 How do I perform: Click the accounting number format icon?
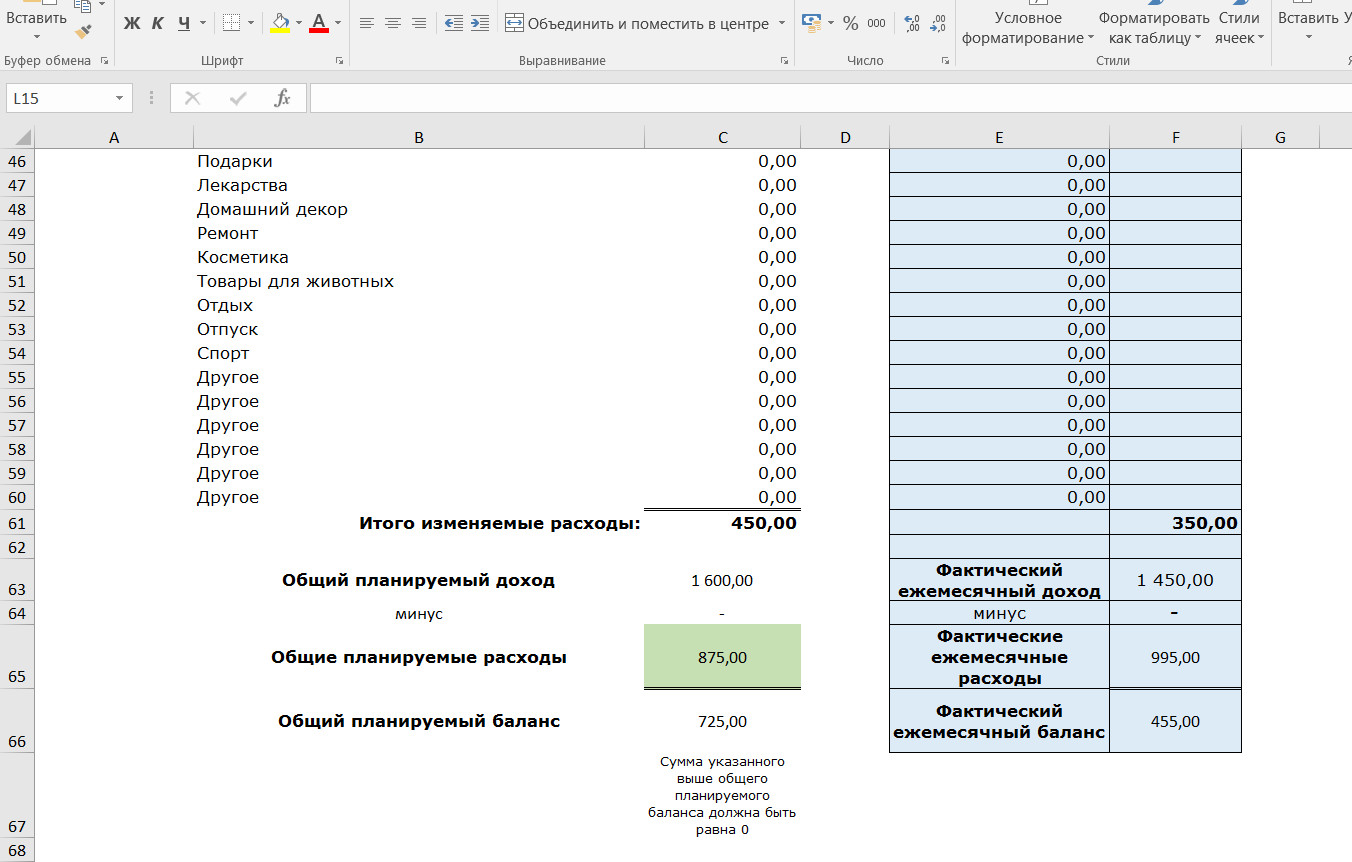point(811,23)
